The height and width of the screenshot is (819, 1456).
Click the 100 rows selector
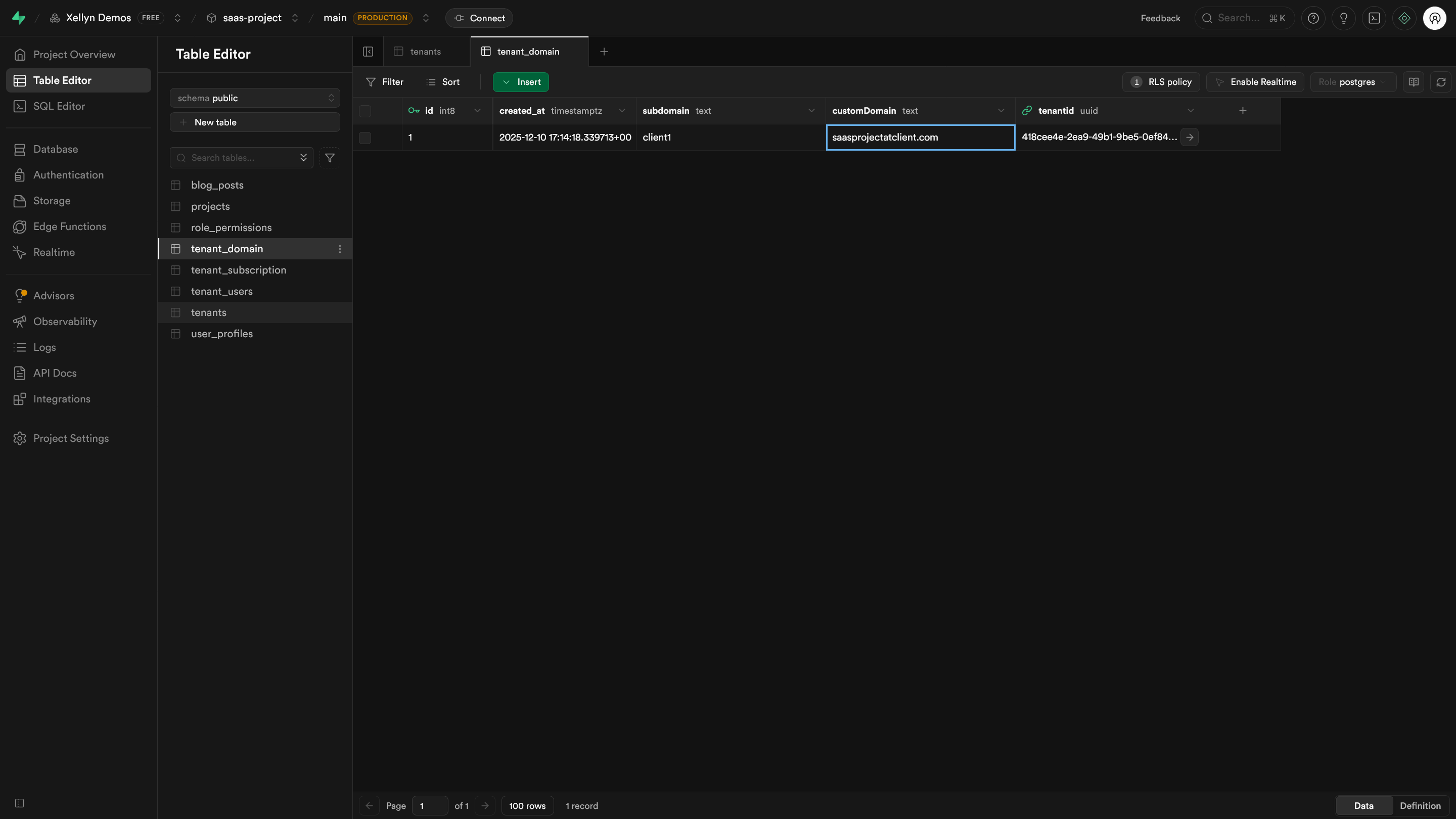point(527,805)
